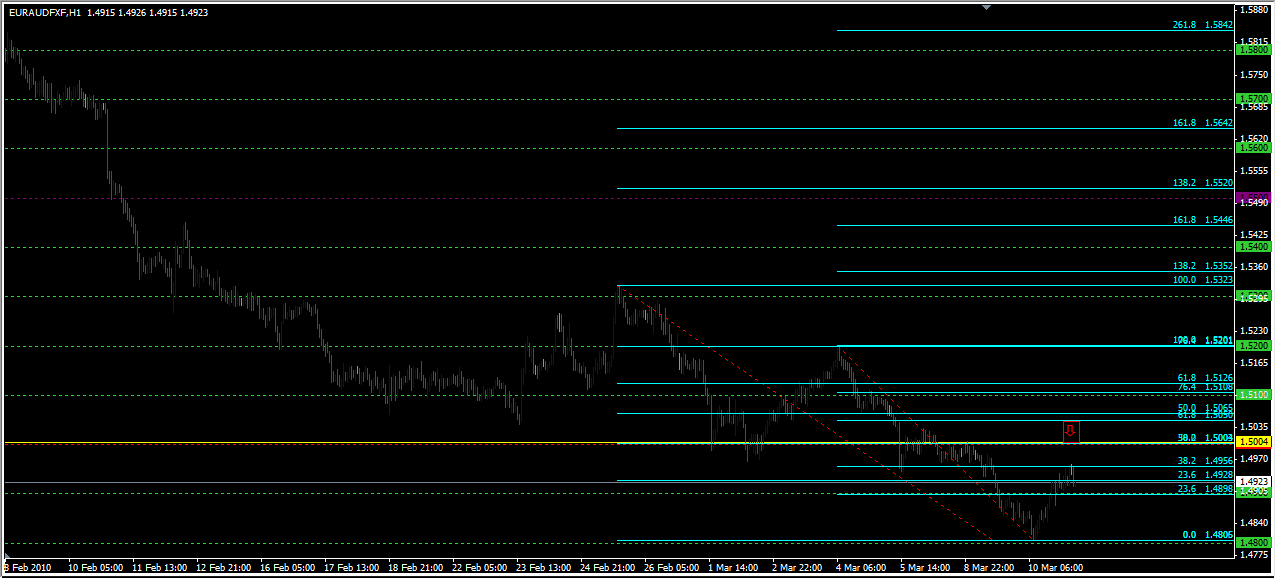Click the 0.0 1.4806 Fibonacci label
Viewport: 1275px width, 578px height.
pyautogui.click(x=1207, y=535)
